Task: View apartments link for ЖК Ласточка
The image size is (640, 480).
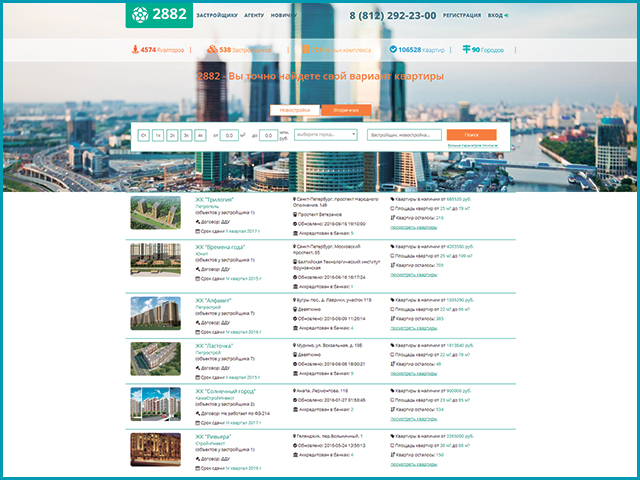Action: point(414,373)
